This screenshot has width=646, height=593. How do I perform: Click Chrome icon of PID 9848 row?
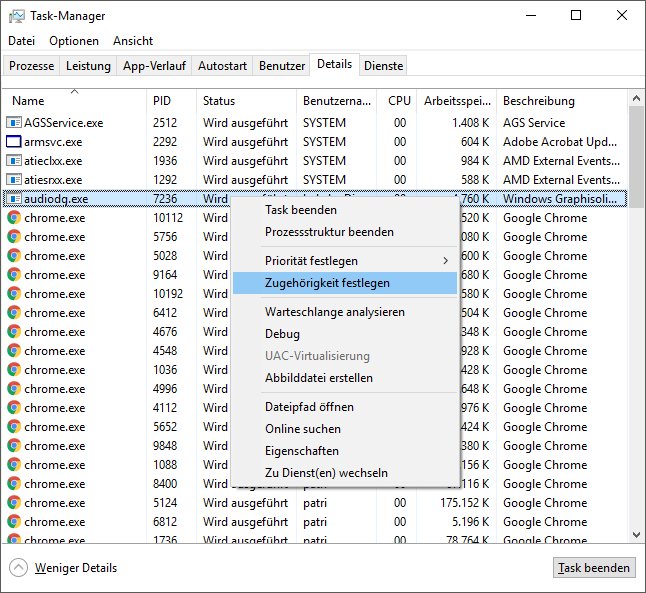click(x=14, y=445)
